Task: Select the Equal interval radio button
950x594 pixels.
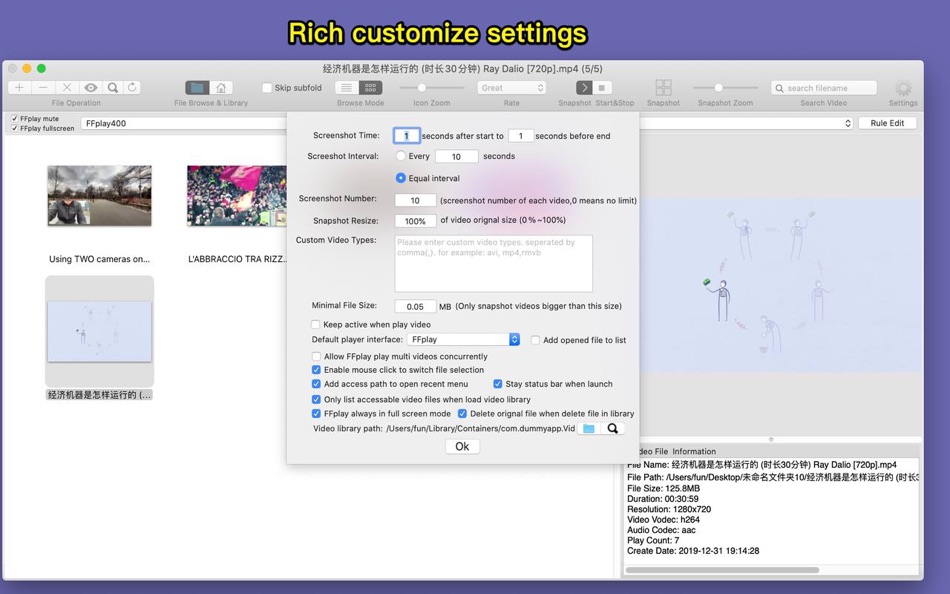Action: pos(400,178)
